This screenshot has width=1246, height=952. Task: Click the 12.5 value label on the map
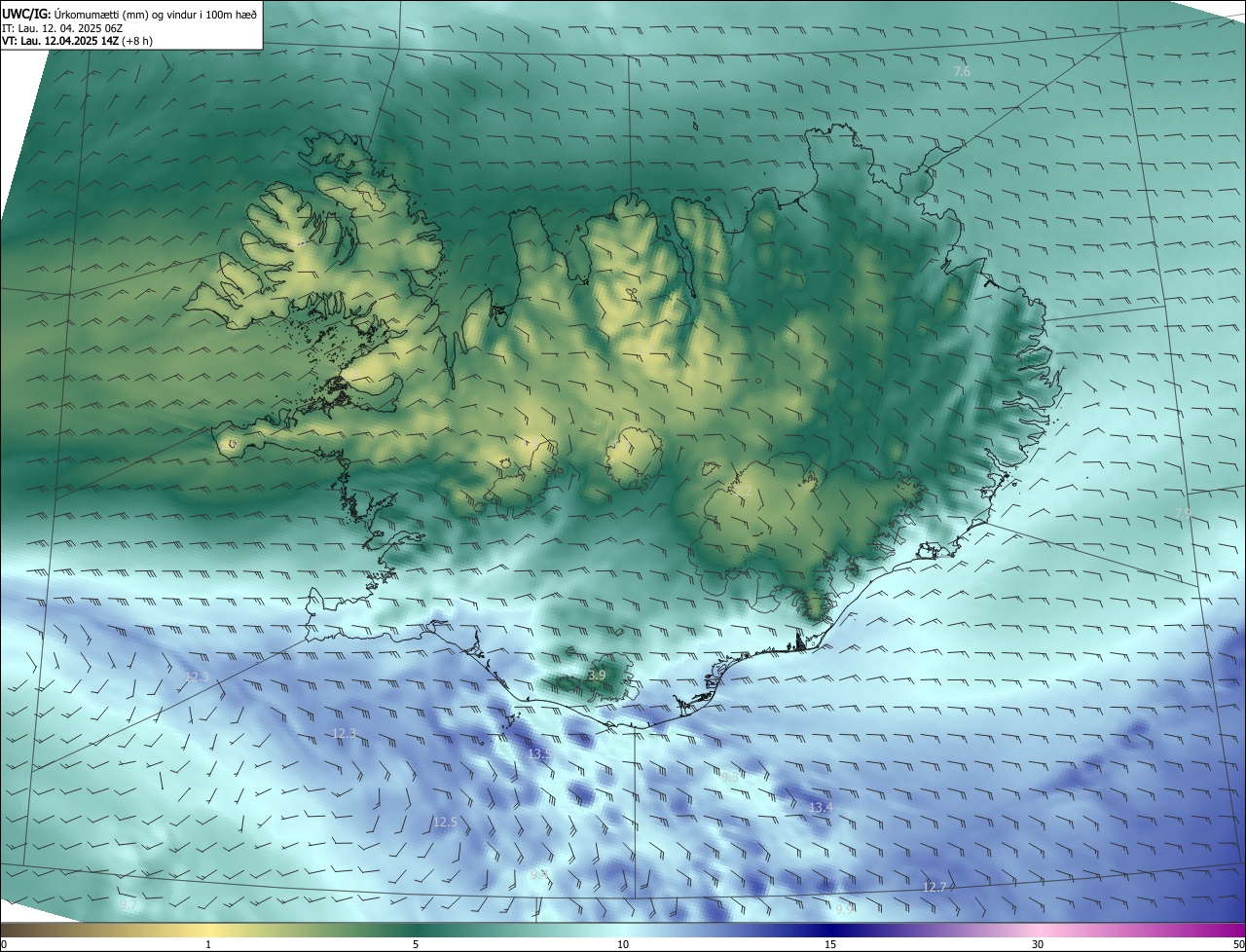[445, 822]
